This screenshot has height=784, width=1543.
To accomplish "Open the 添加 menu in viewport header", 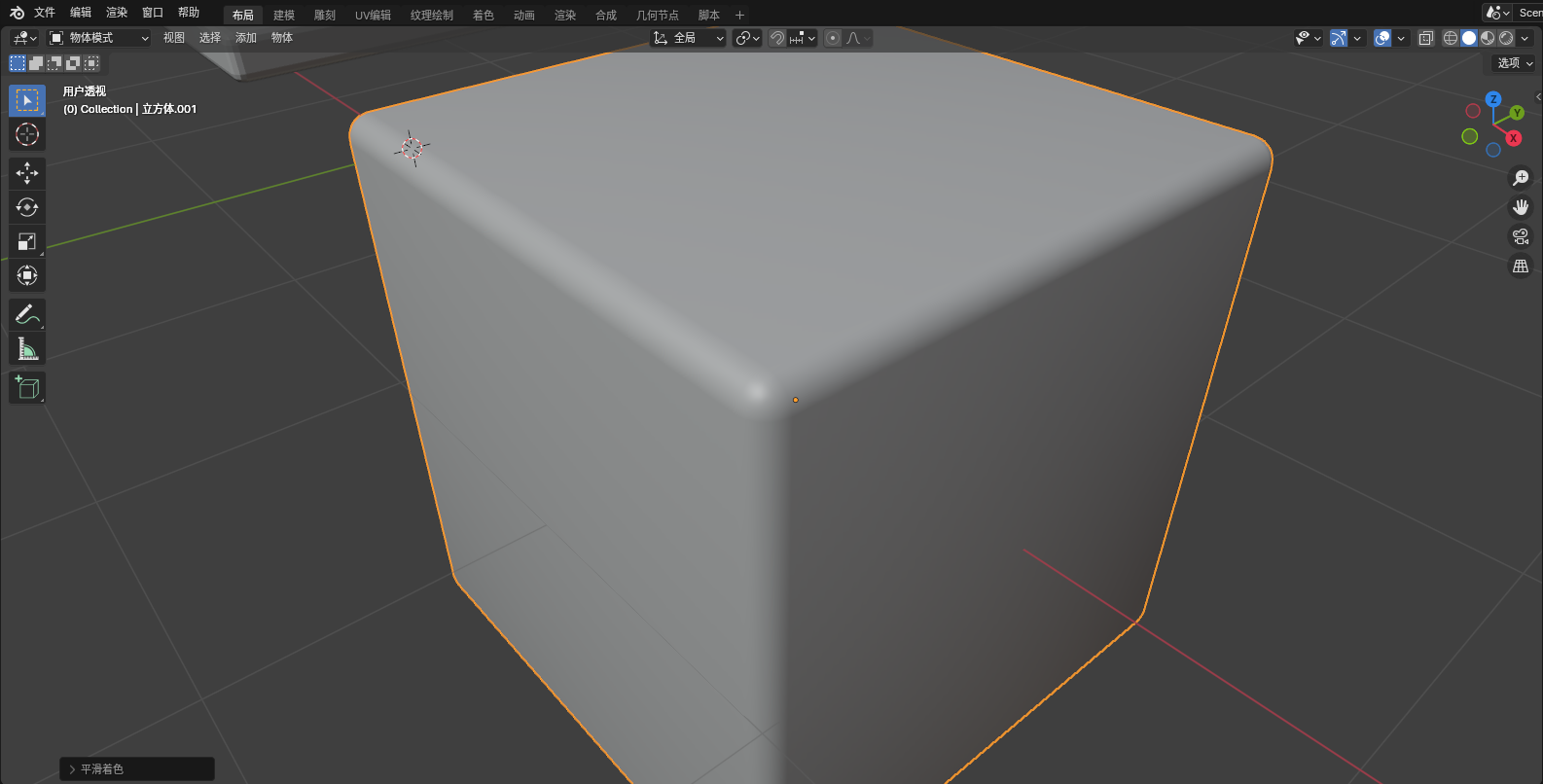I will pyautogui.click(x=246, y=38).
